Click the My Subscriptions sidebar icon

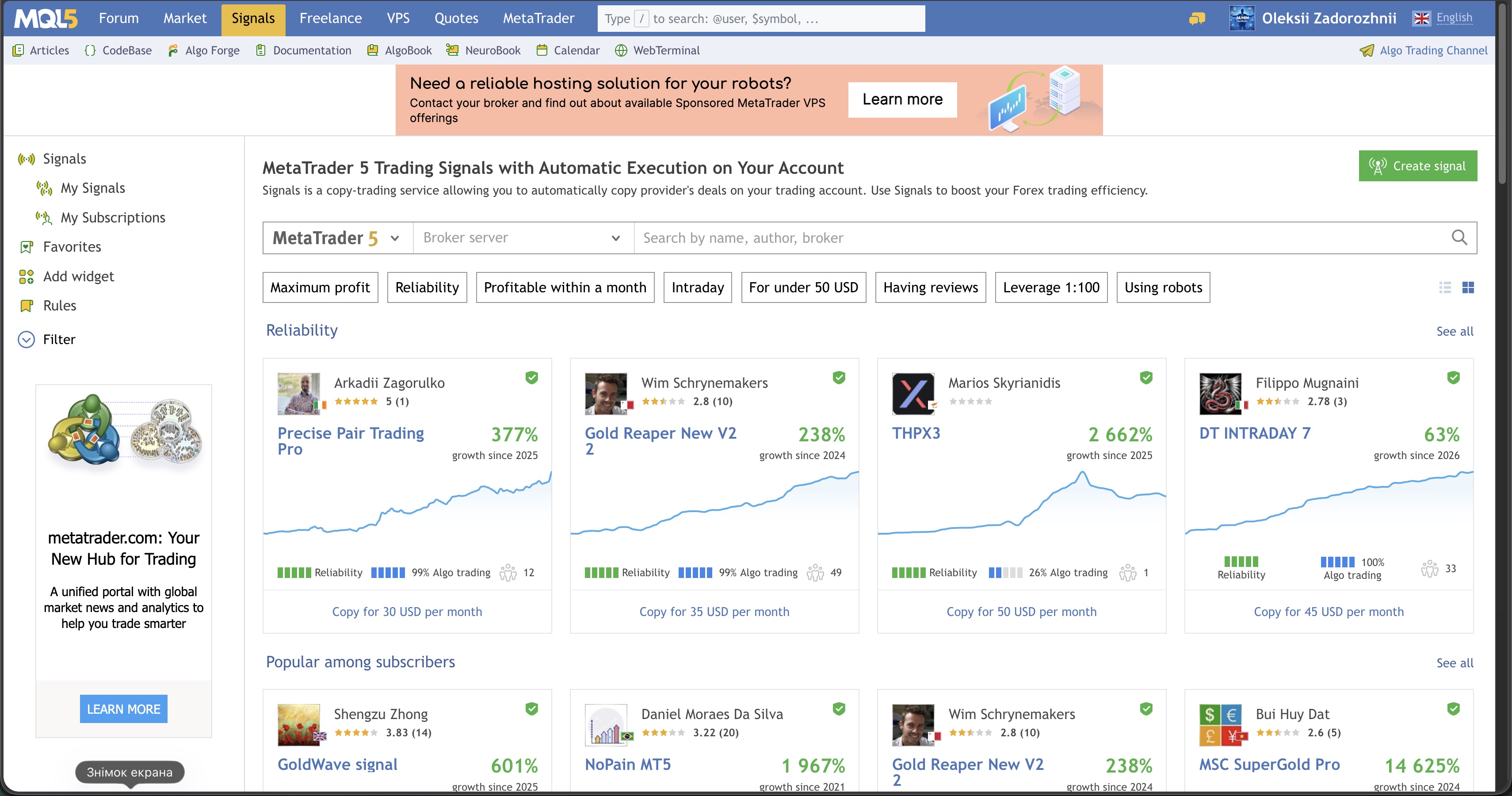point(45,218)
